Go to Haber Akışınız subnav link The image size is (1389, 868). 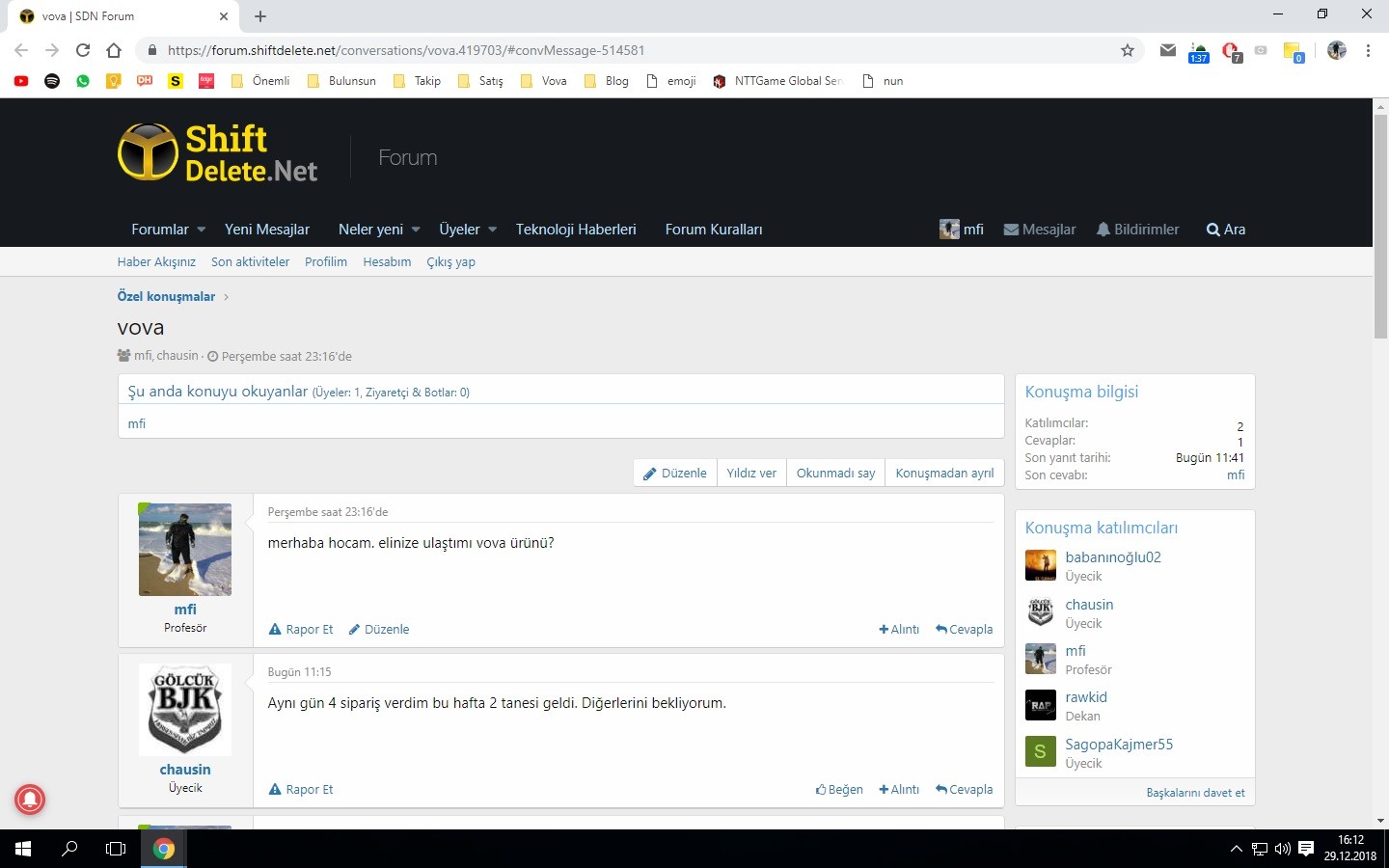point(156,262)
